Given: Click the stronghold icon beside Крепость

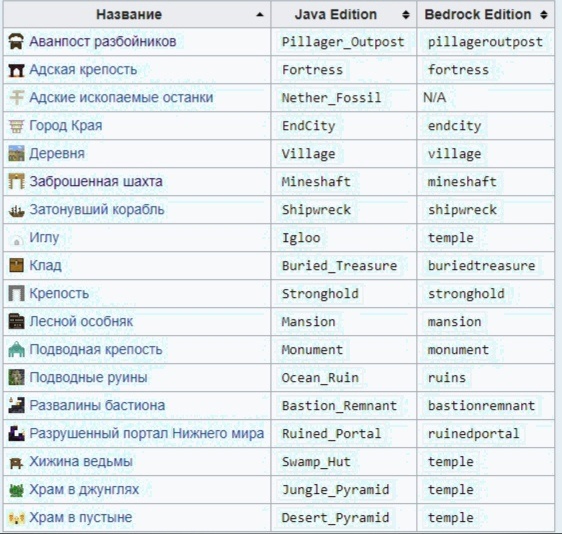Looking at the screenshot, I should 16,294.
